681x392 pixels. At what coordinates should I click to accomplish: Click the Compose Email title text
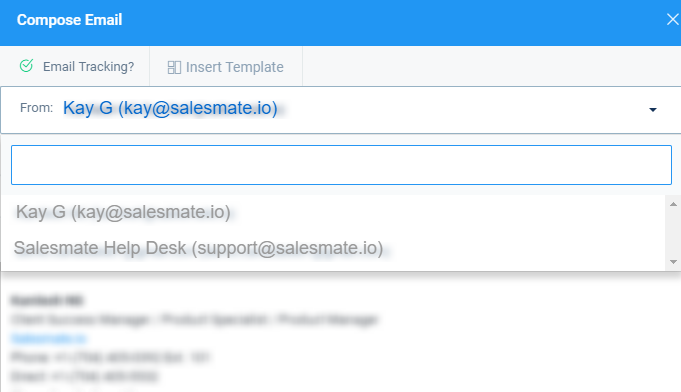coord(69,20)
